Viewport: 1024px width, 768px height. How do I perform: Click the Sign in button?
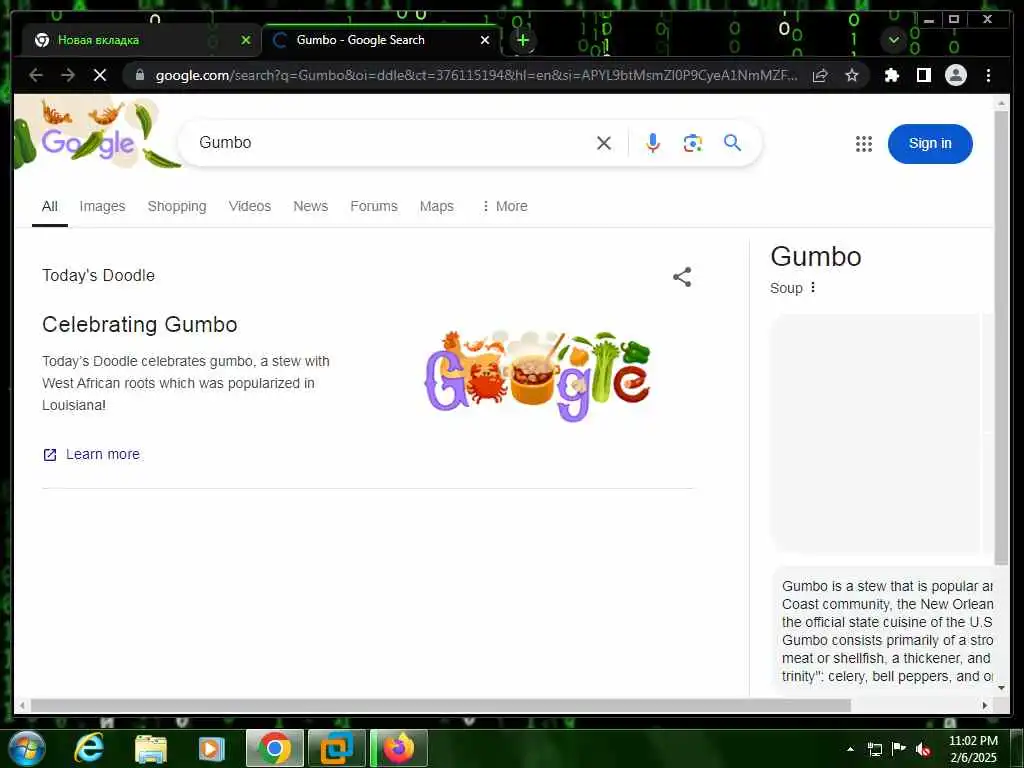[930, 144]
